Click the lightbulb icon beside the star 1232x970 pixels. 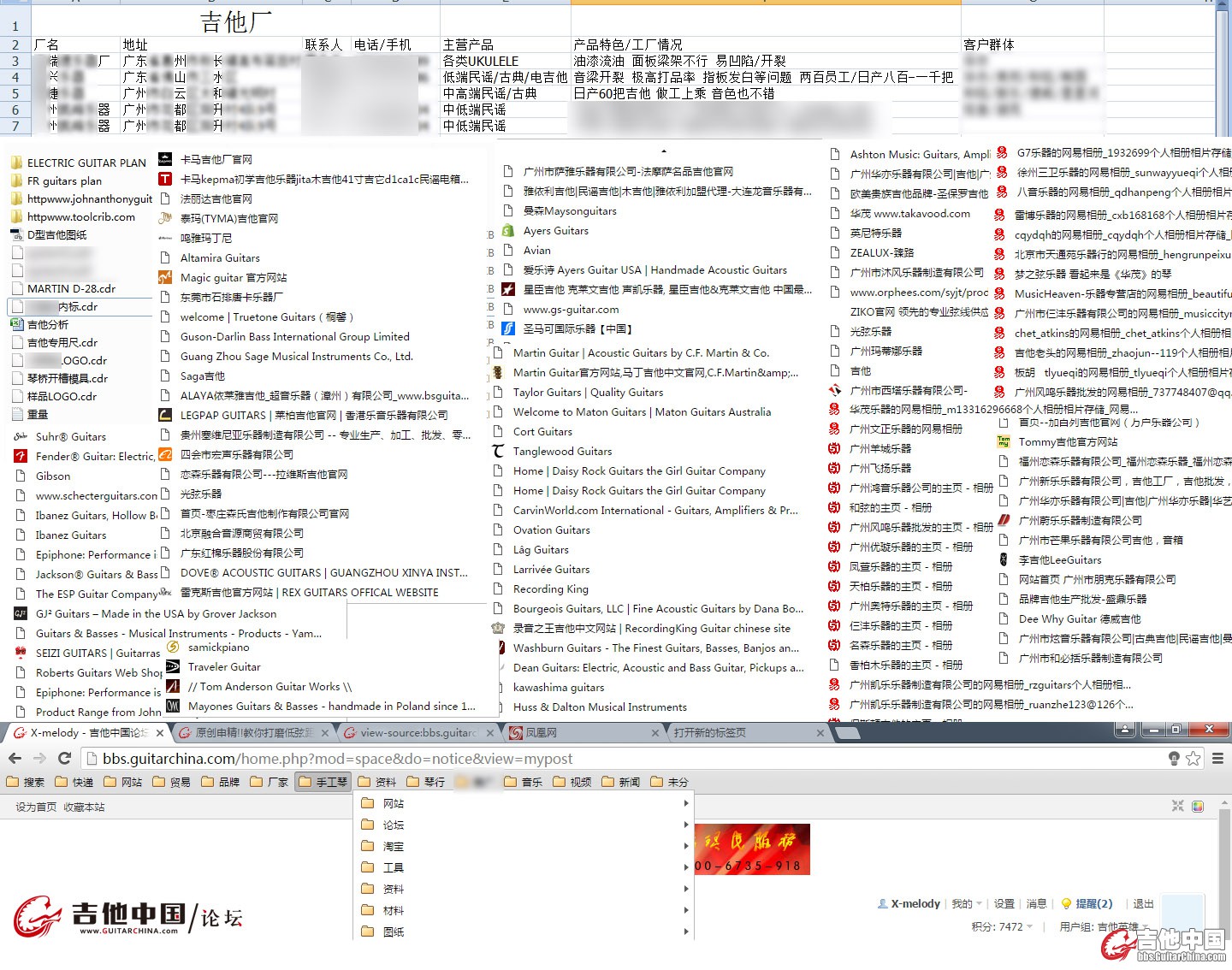(1174, 759)
